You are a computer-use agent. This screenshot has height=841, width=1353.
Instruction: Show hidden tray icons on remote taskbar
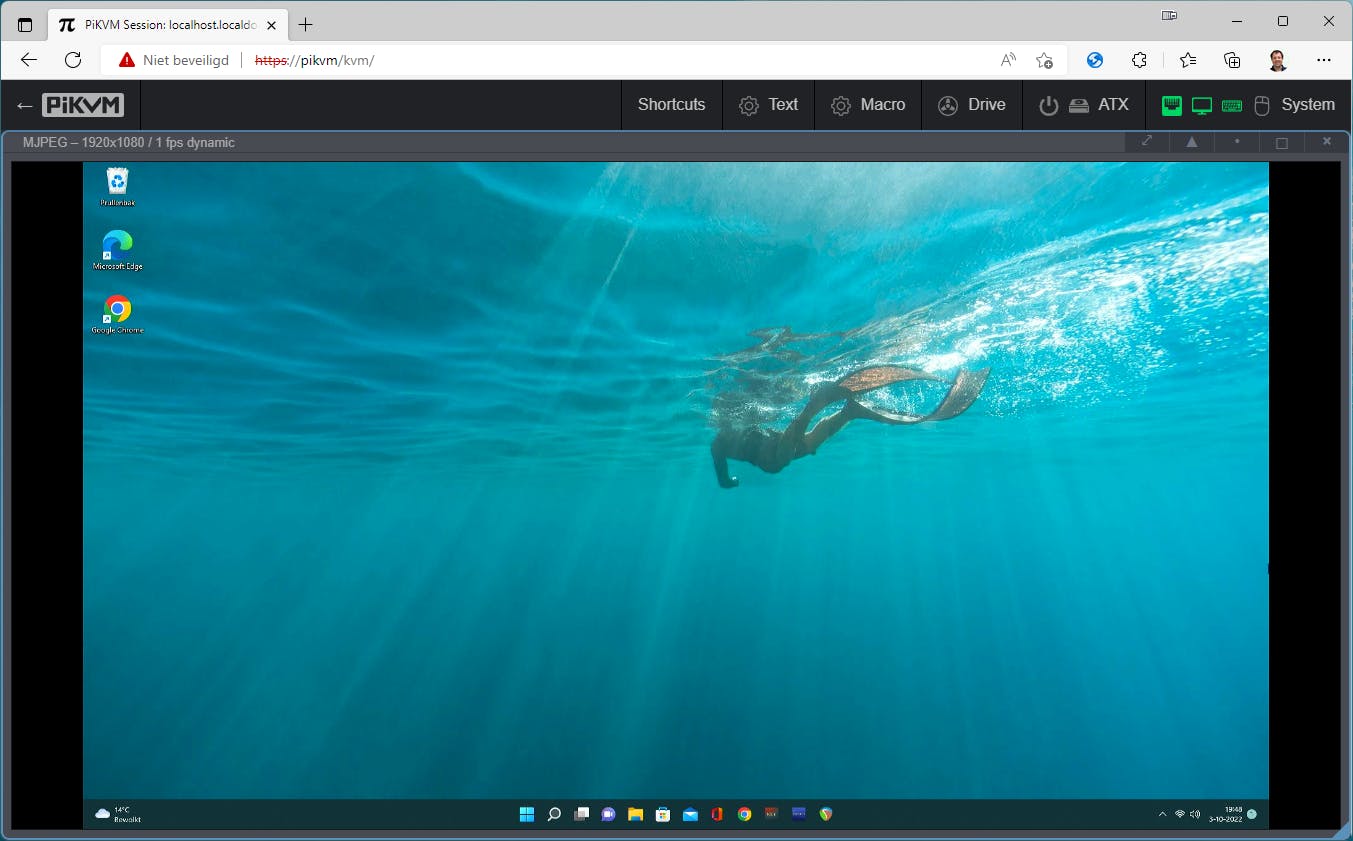point(1162,814)
